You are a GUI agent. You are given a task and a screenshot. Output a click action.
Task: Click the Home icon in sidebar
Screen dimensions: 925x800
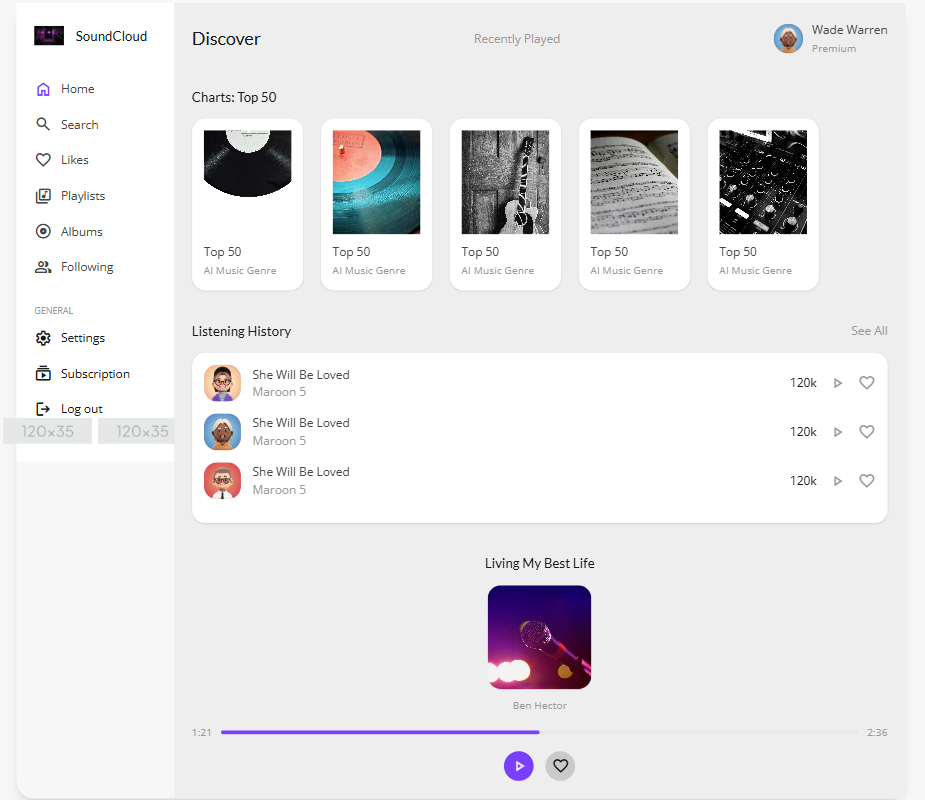43,89
